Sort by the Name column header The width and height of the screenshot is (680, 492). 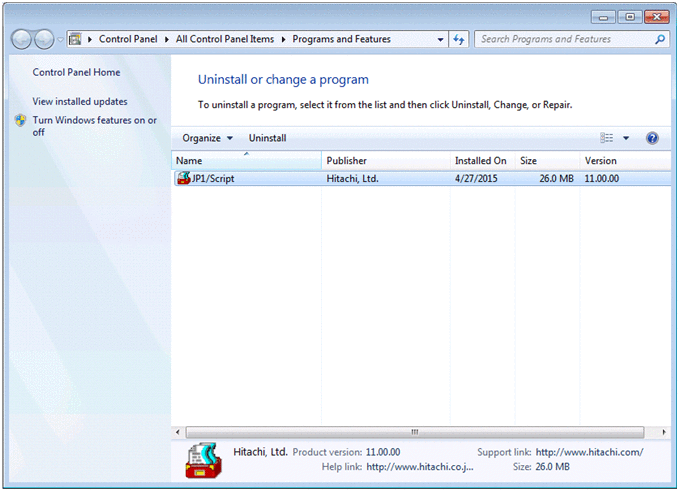246,160
